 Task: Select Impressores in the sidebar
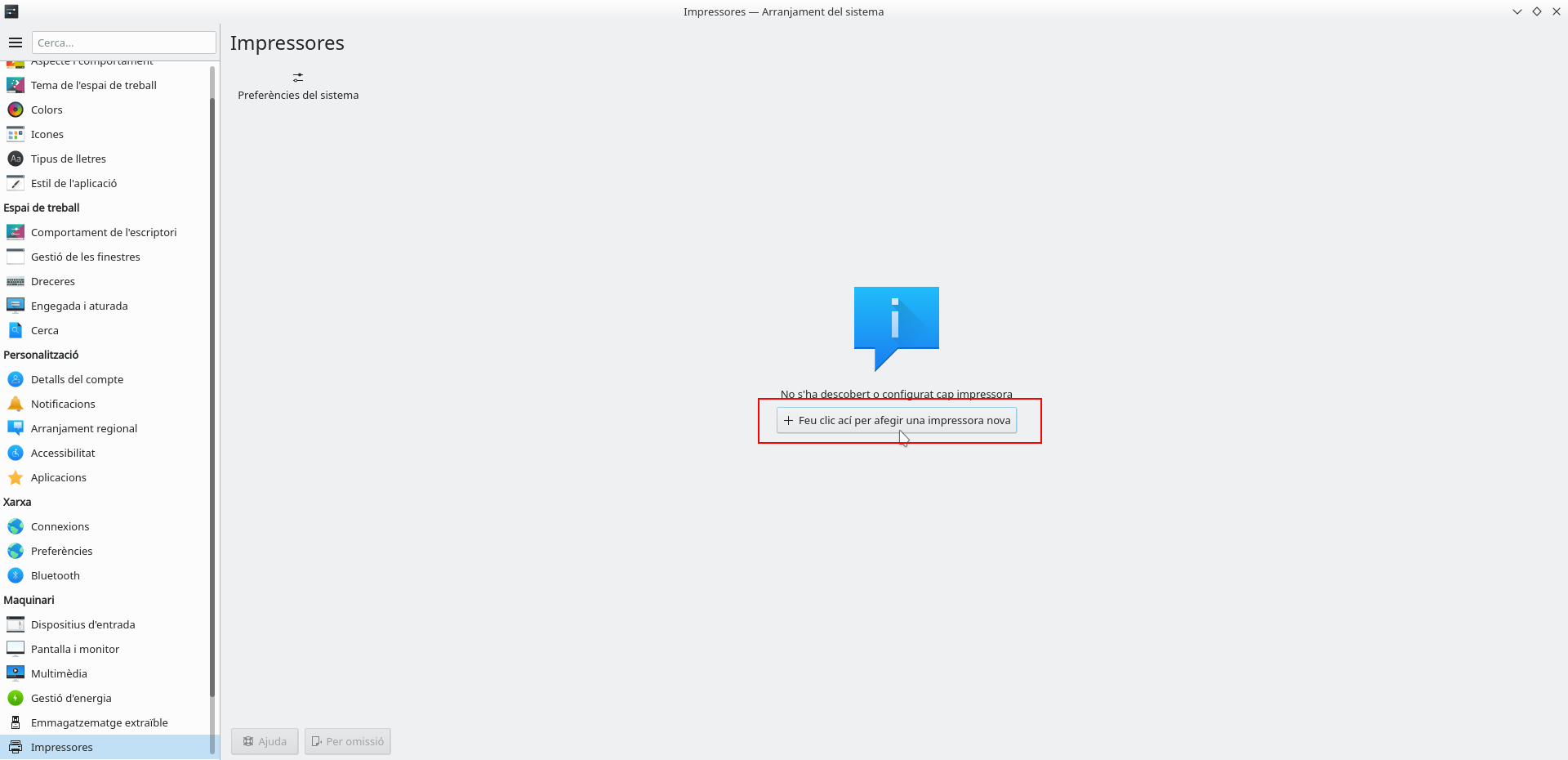coord(62,747)
